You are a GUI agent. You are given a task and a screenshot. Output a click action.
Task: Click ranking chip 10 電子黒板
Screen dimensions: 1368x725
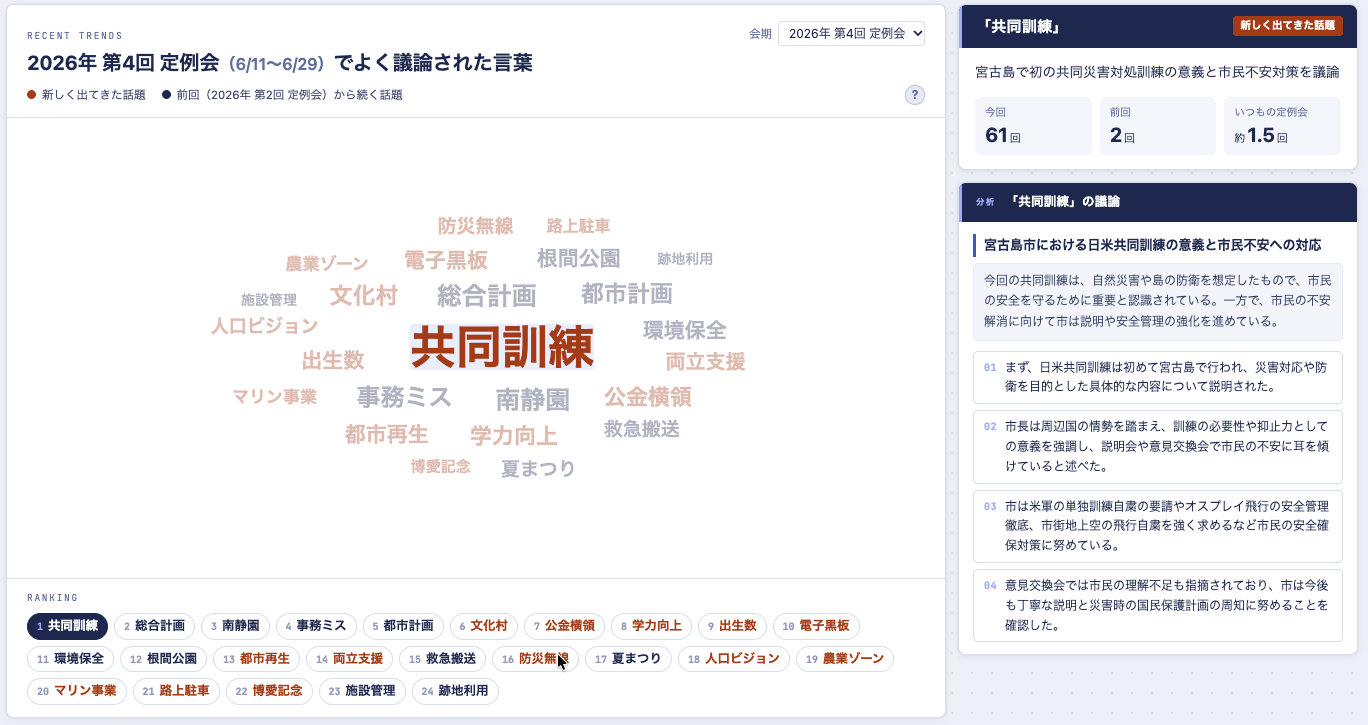pos(816,626)
